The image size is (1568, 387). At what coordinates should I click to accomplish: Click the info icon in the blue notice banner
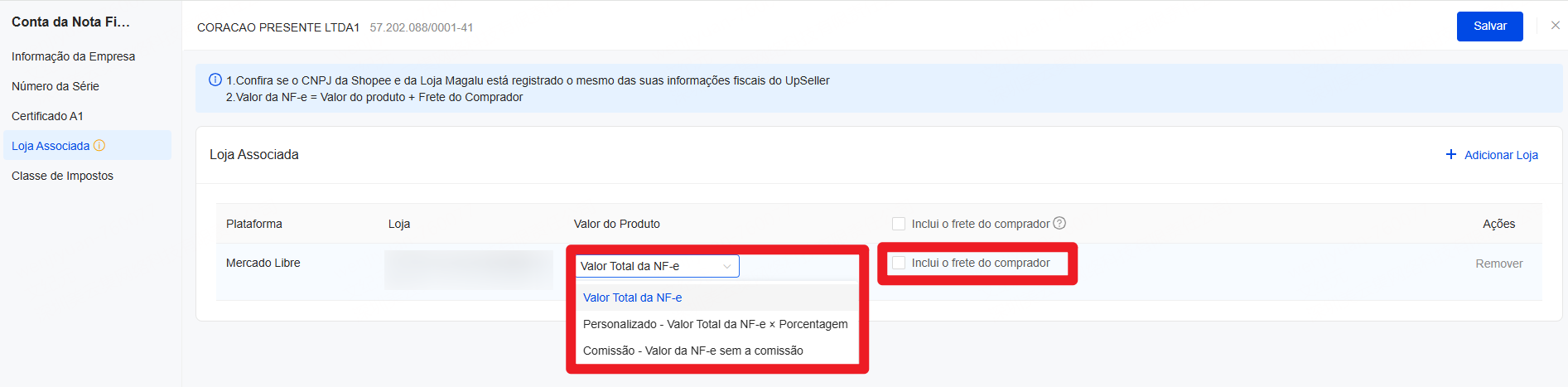[x=215, y=80]
